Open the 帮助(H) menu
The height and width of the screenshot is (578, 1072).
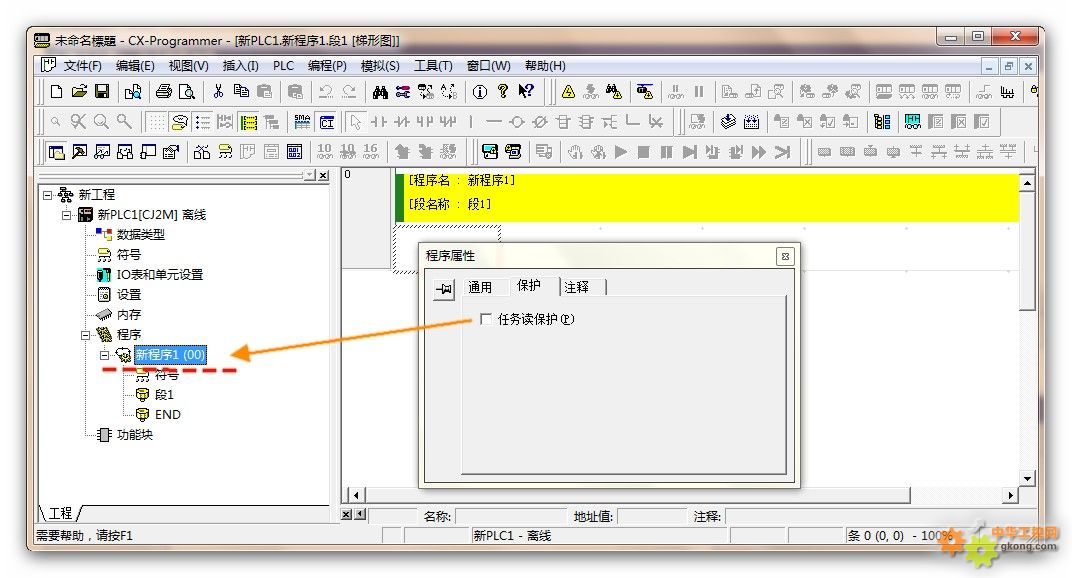point(545,66)
